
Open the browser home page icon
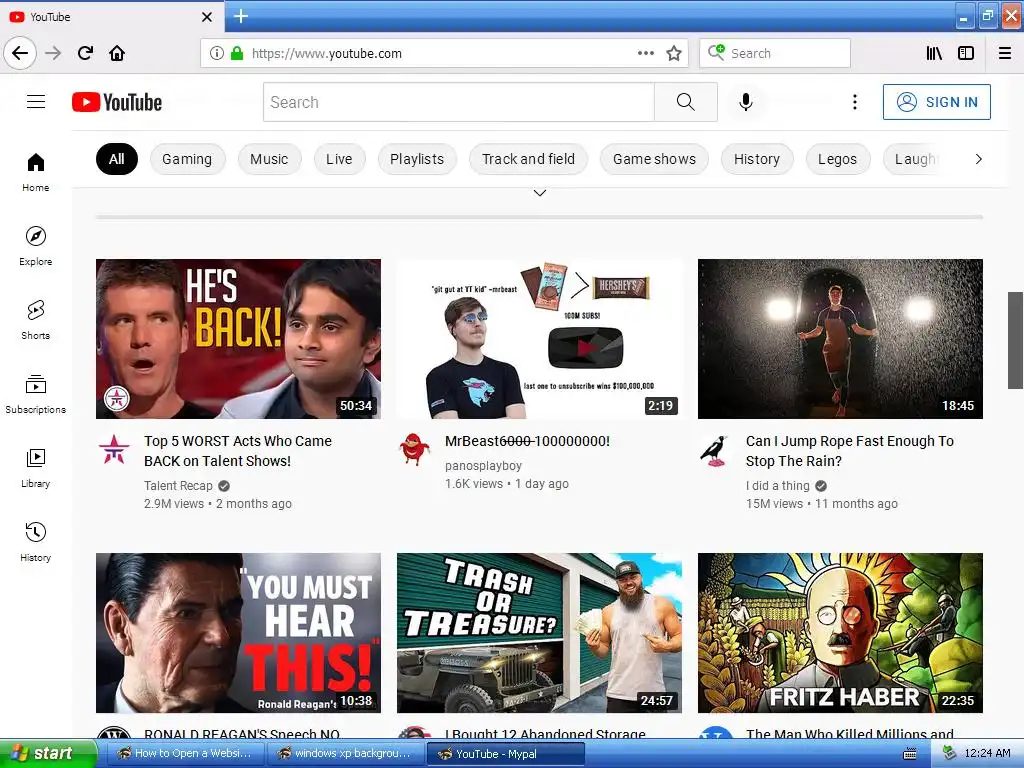(x=117, y=53)
